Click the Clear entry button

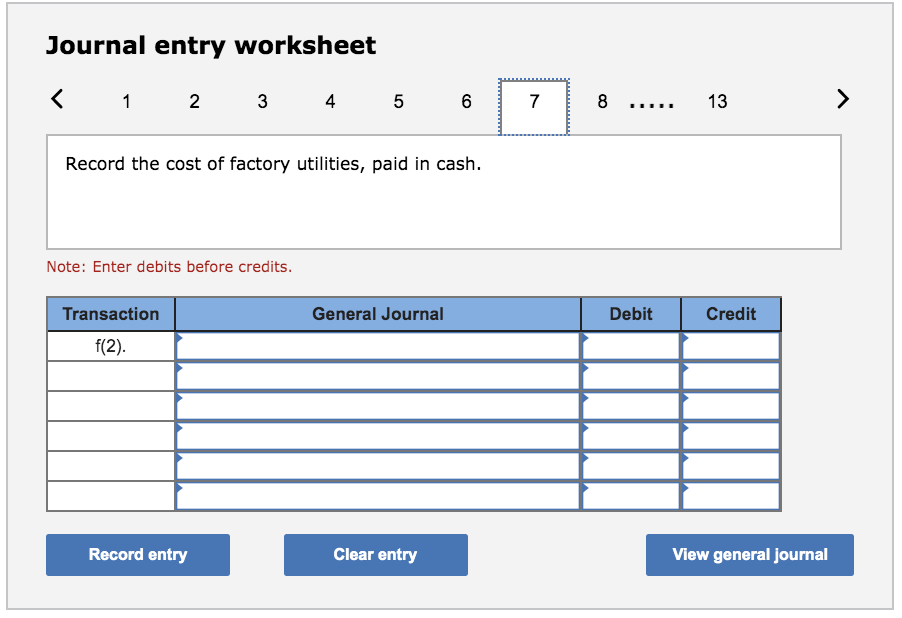375,555
